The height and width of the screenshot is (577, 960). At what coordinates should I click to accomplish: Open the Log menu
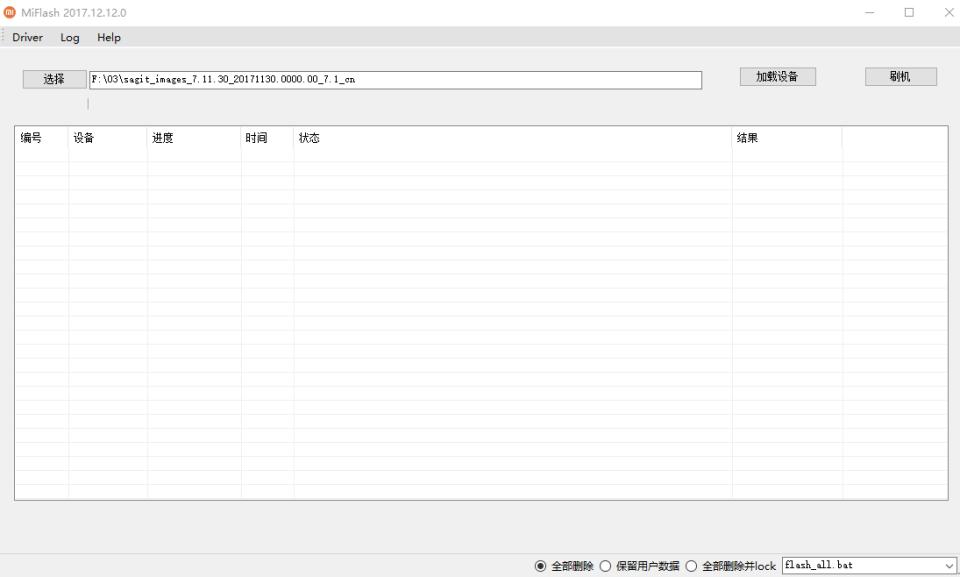69,37
